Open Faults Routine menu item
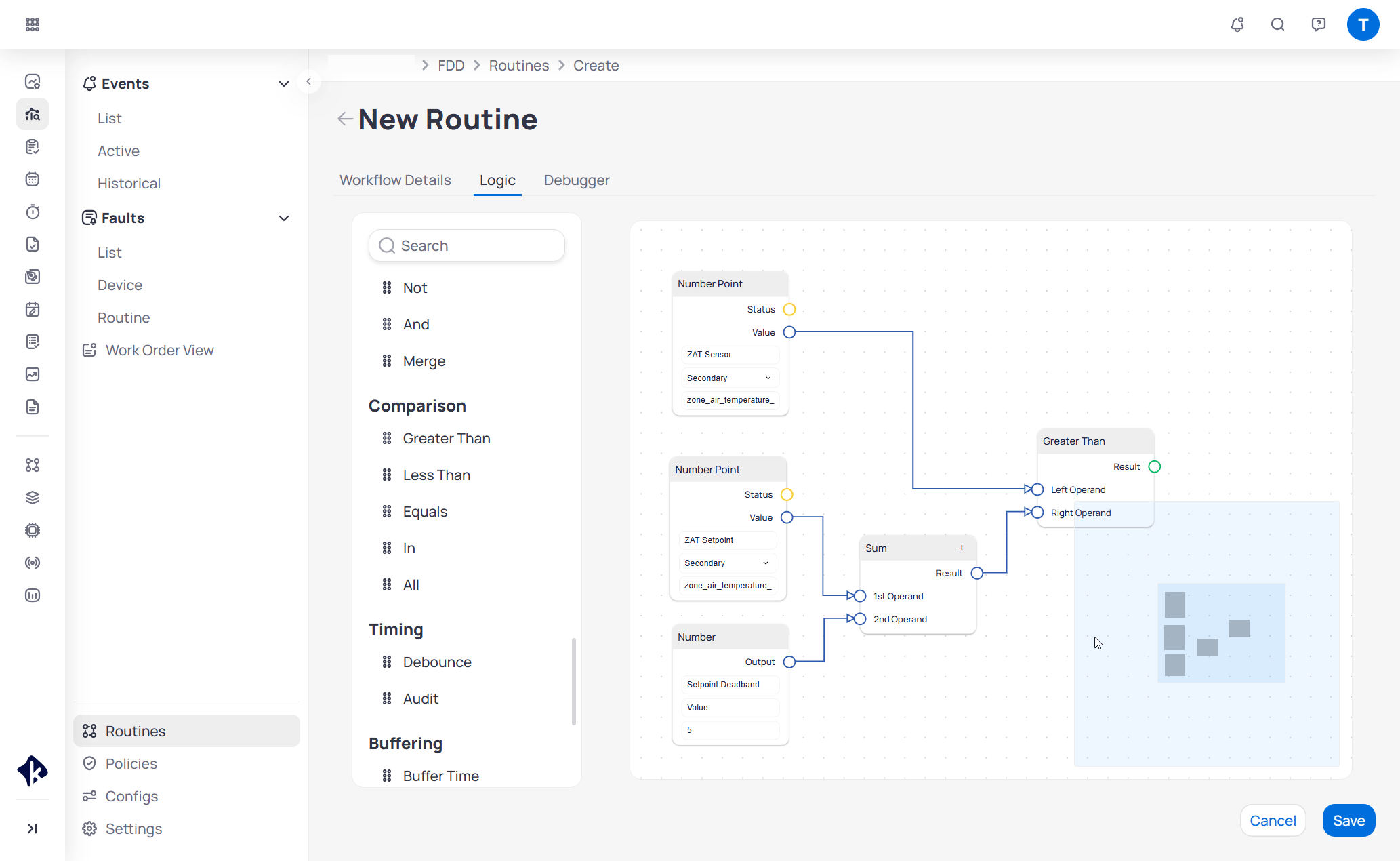The width and height of the screenshot is (1400, 861). (124, 318)
